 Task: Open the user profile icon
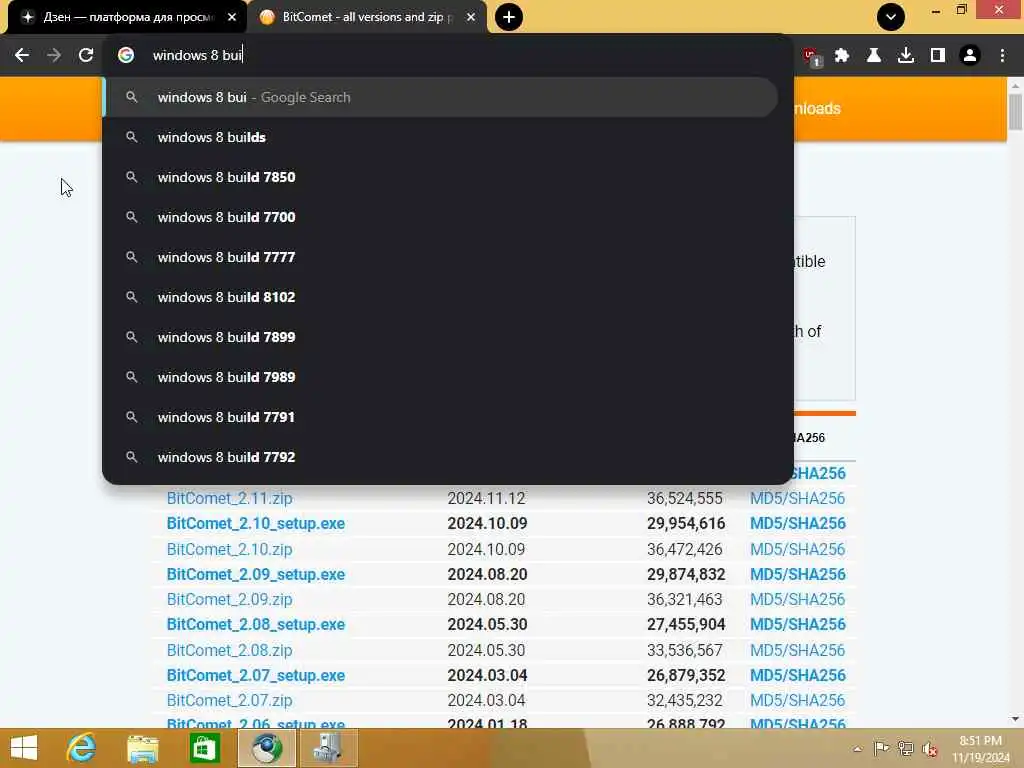pyautogui.click(x=970, y=56)
